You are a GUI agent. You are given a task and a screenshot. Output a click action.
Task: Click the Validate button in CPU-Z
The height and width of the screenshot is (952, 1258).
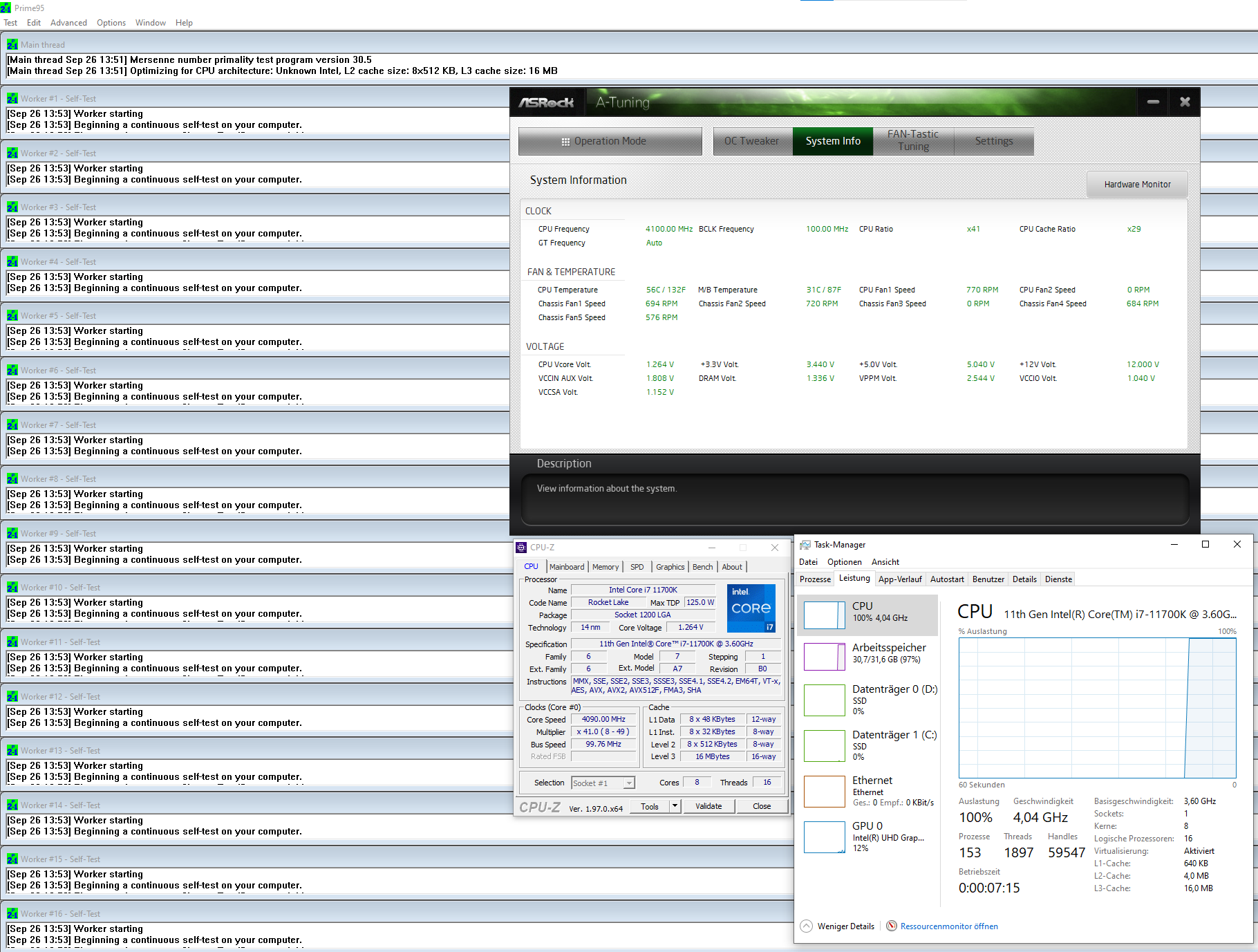pos(708,806)
